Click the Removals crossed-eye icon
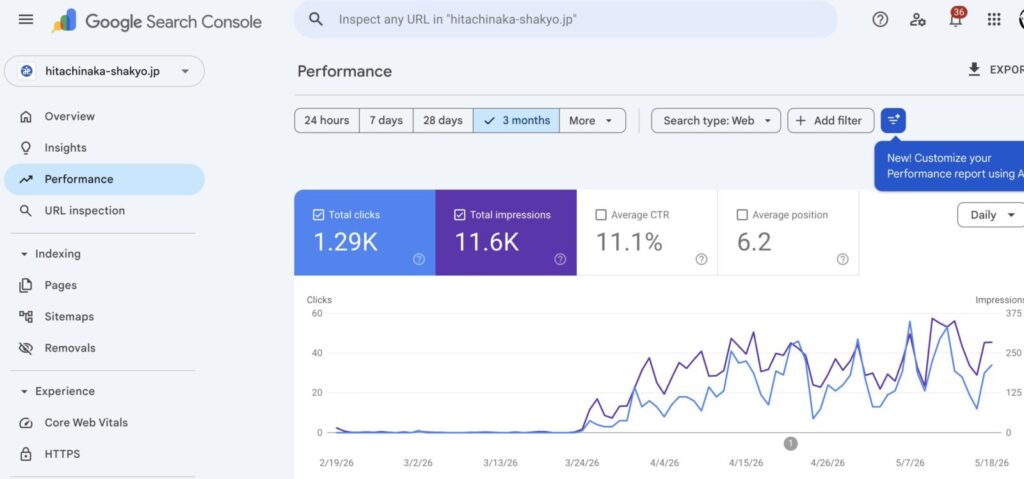Image resolution: width=1024 pixels, height=479 pixels. 25,348
